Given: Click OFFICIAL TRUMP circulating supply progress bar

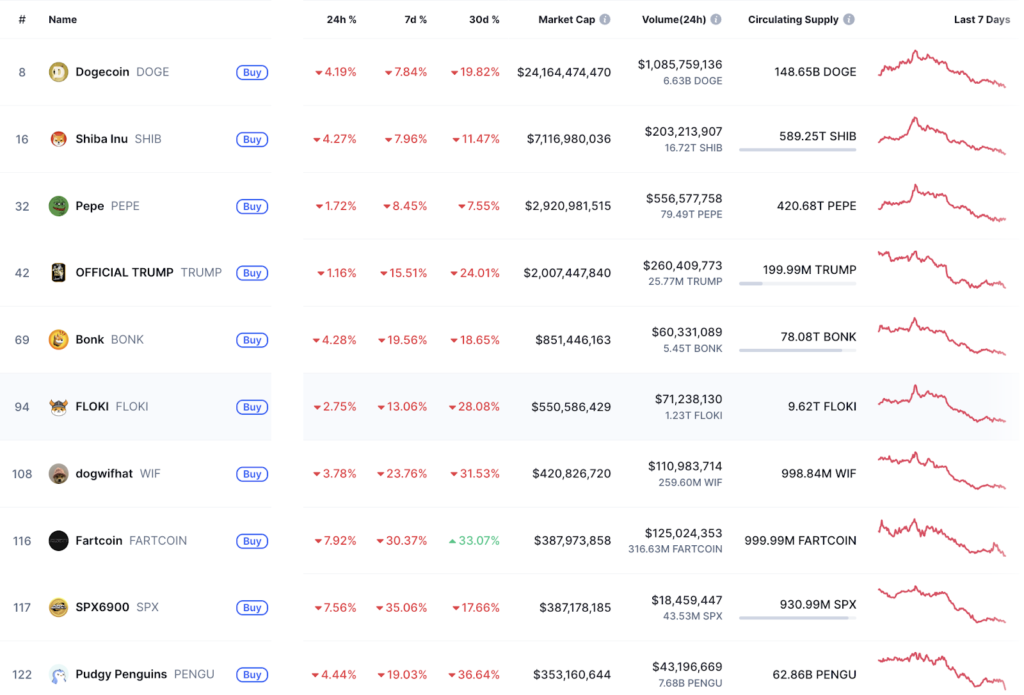Looking at the screenshot, I should [797, 283].
